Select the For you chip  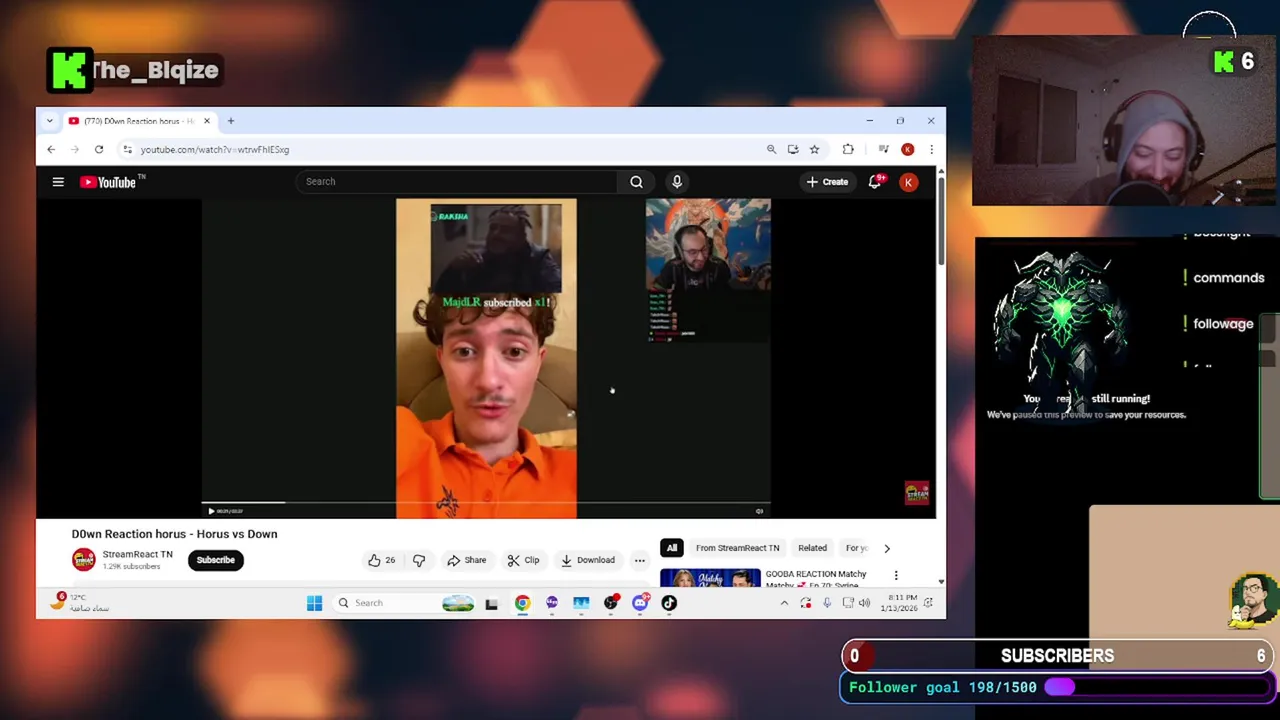(x=856, y=548)
